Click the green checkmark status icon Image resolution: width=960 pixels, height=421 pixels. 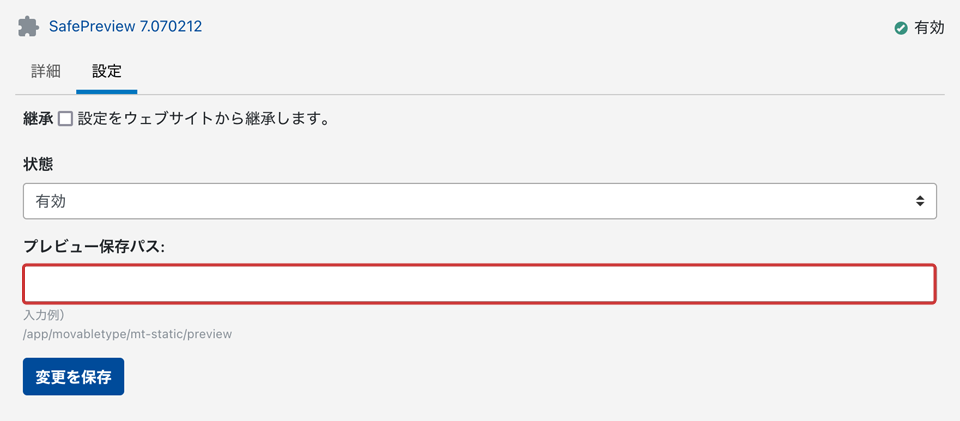point(901,28)
